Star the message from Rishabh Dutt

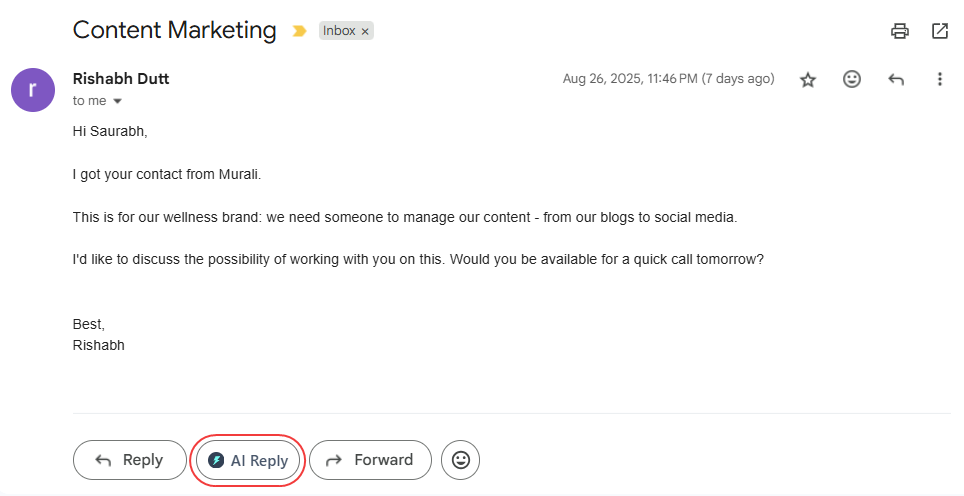point(808,79)
